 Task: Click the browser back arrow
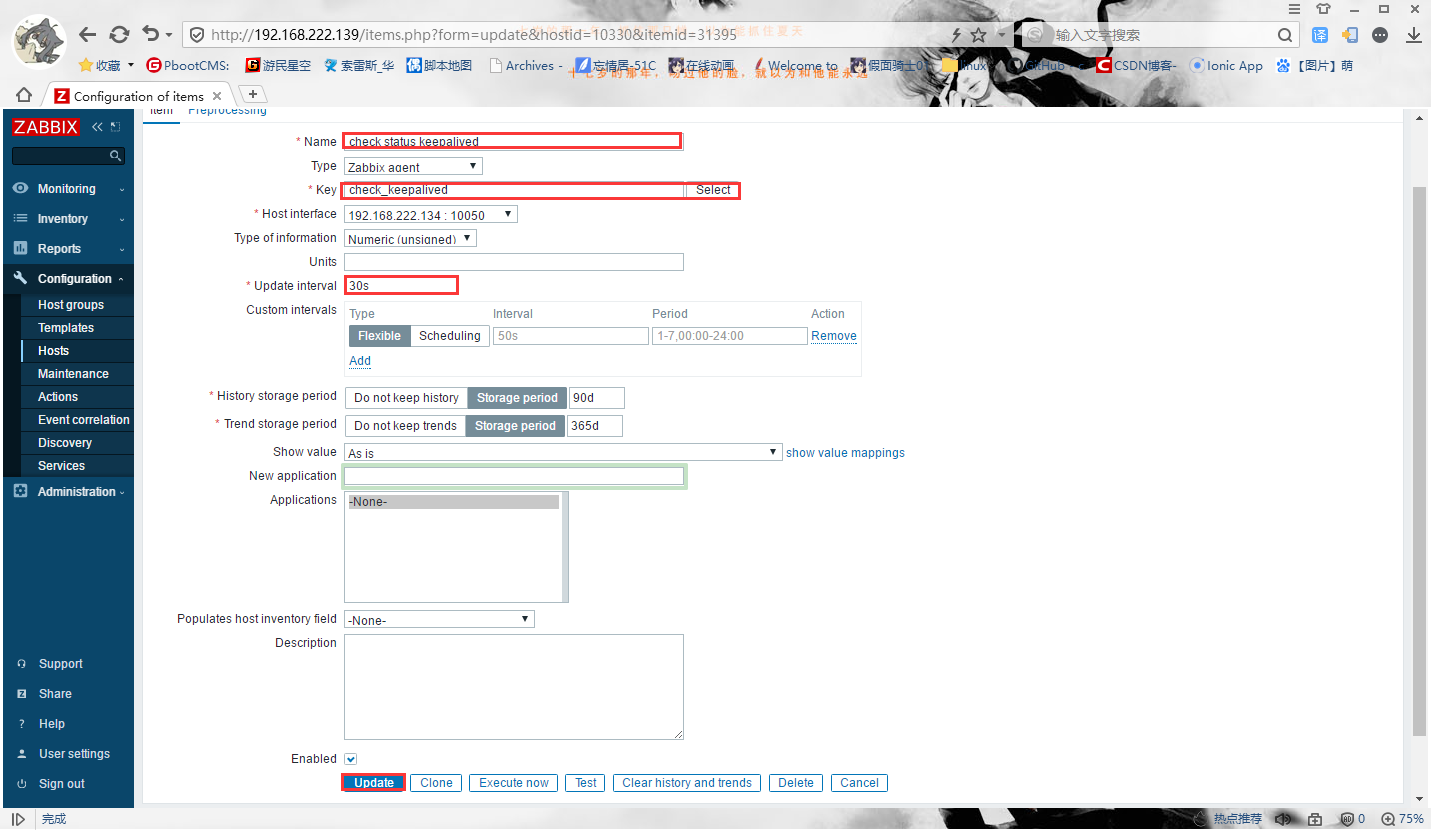tap(87, 34)
